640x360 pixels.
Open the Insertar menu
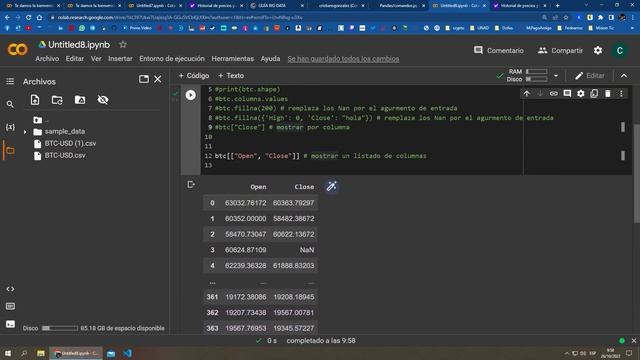tap(120, 59)
